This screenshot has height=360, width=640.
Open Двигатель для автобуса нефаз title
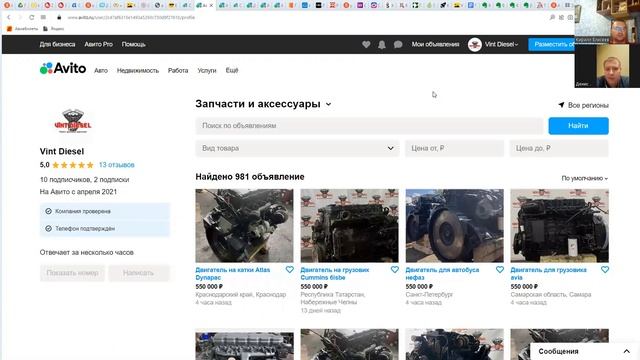click(442, 273)
